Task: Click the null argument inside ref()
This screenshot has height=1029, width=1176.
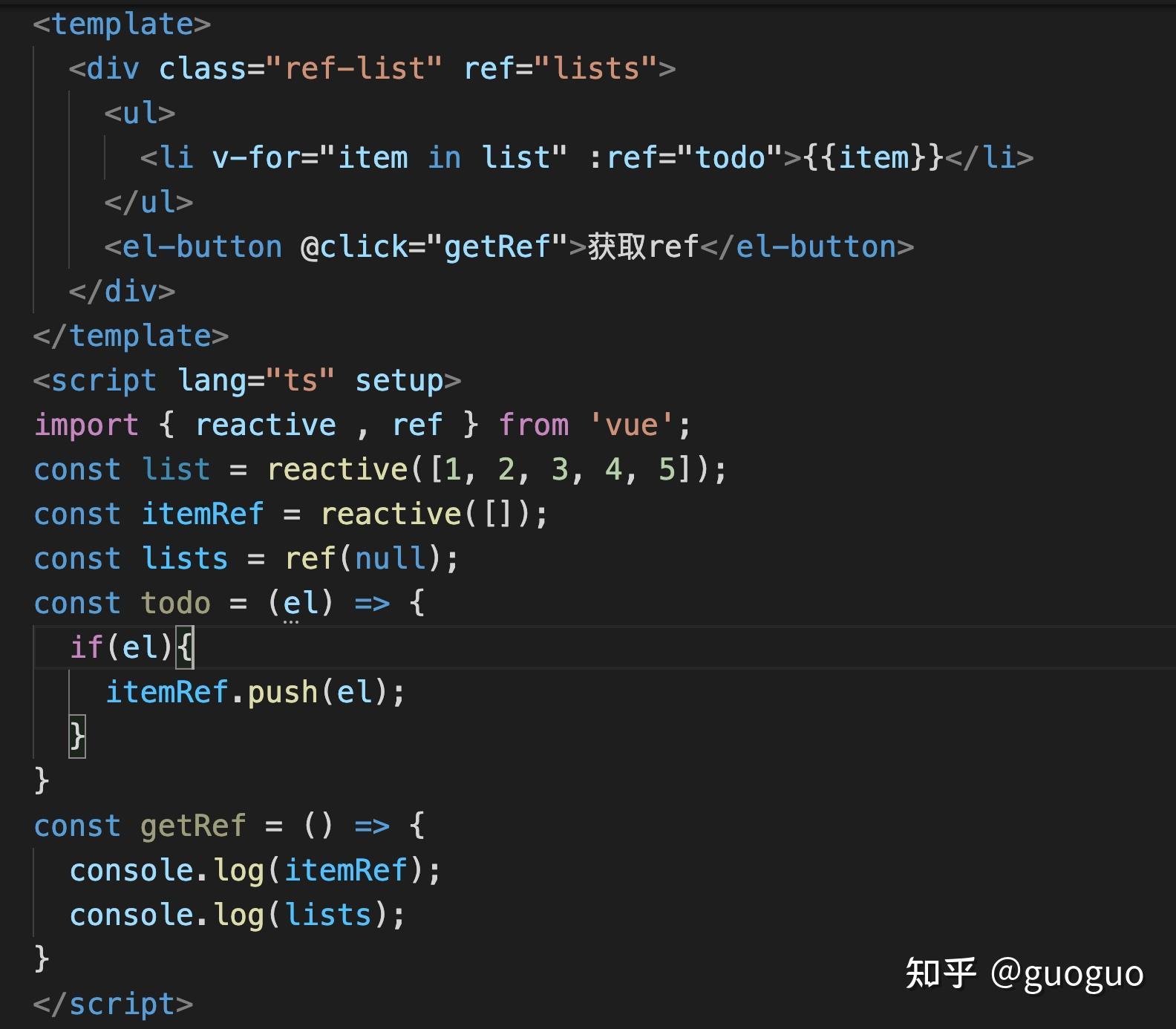Action: [390, 559]
